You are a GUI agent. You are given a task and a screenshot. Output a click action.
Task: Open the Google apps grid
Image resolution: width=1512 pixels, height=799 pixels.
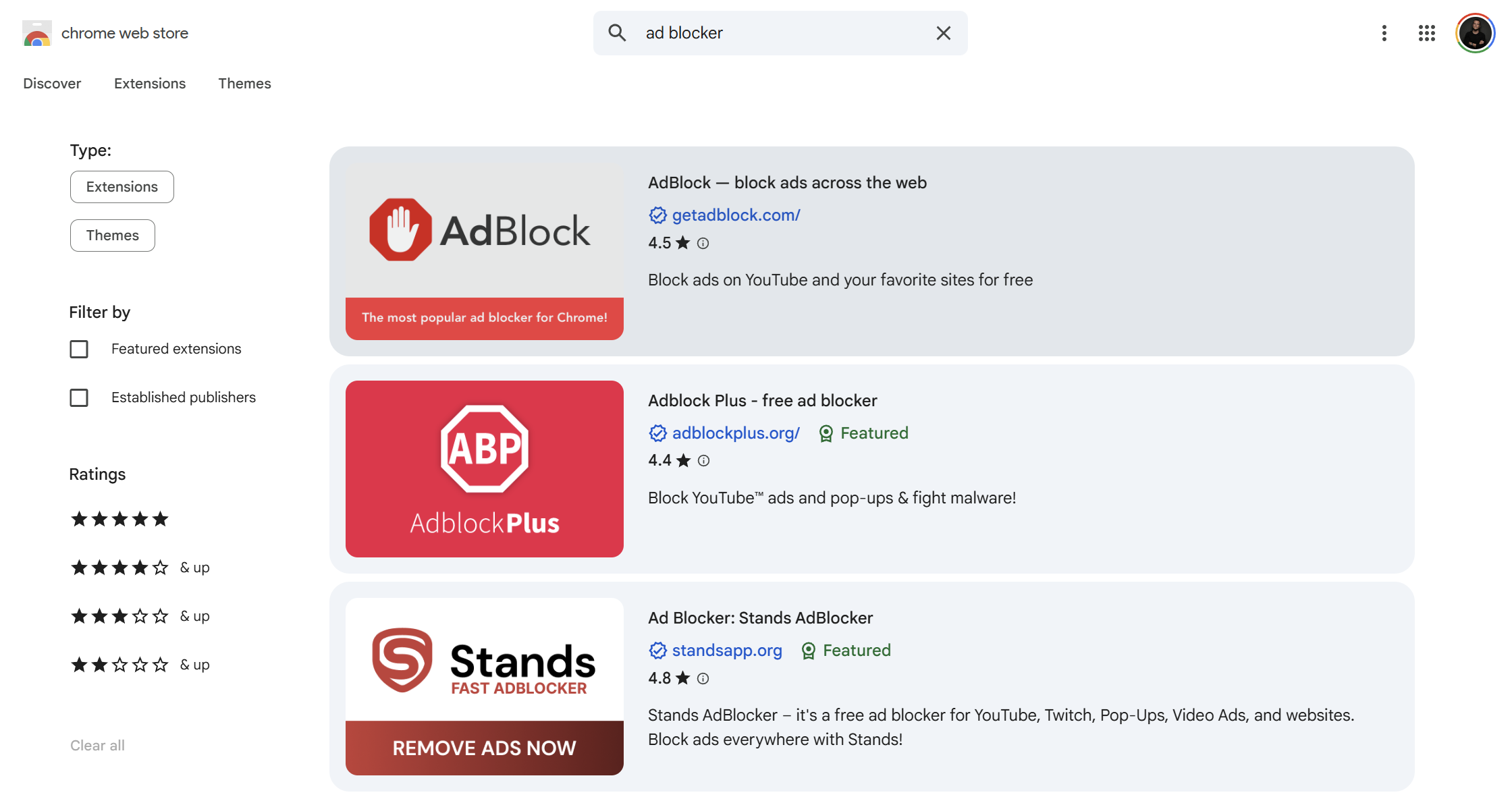1426,33
